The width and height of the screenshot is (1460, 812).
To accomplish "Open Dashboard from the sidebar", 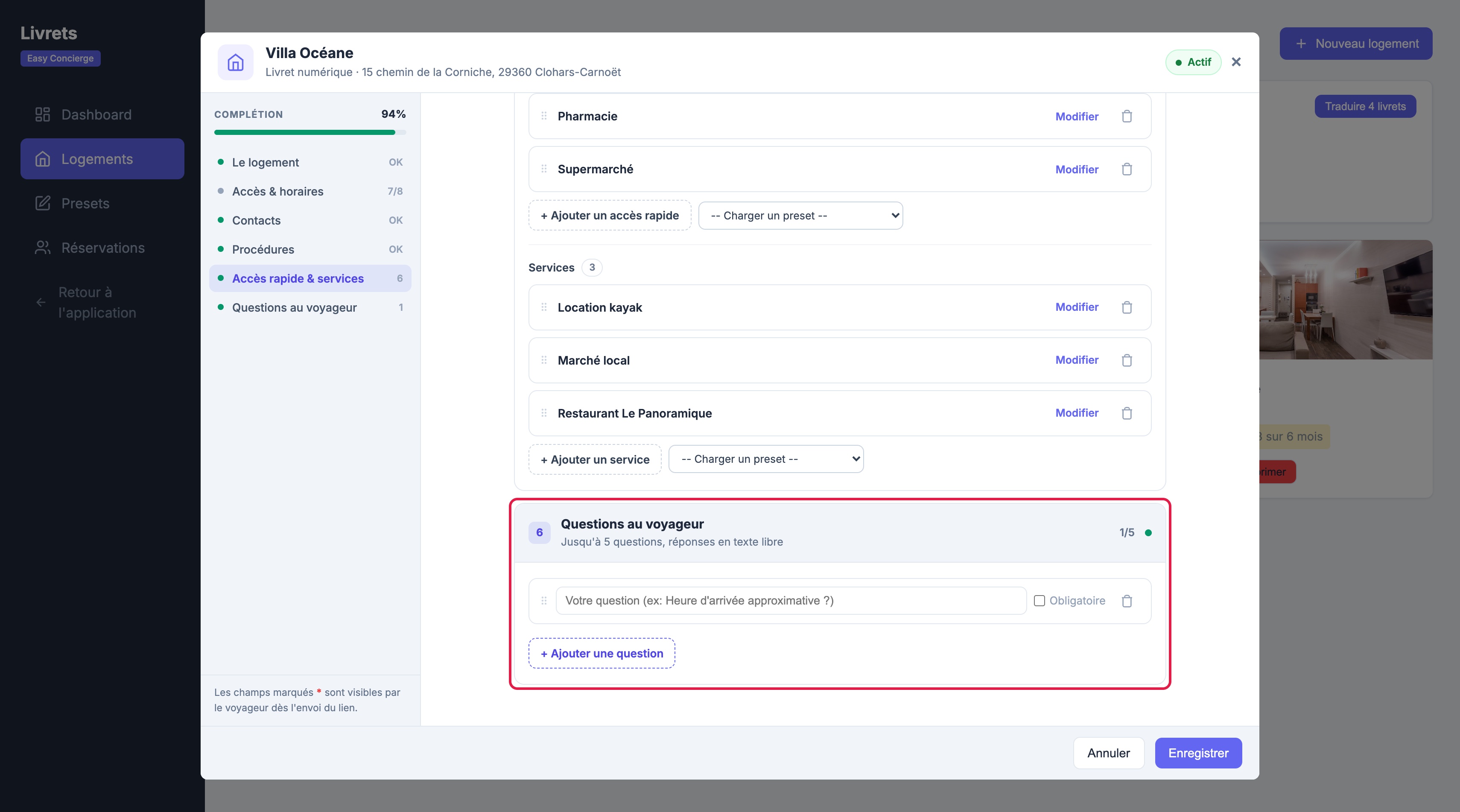I will click(102, 114).
